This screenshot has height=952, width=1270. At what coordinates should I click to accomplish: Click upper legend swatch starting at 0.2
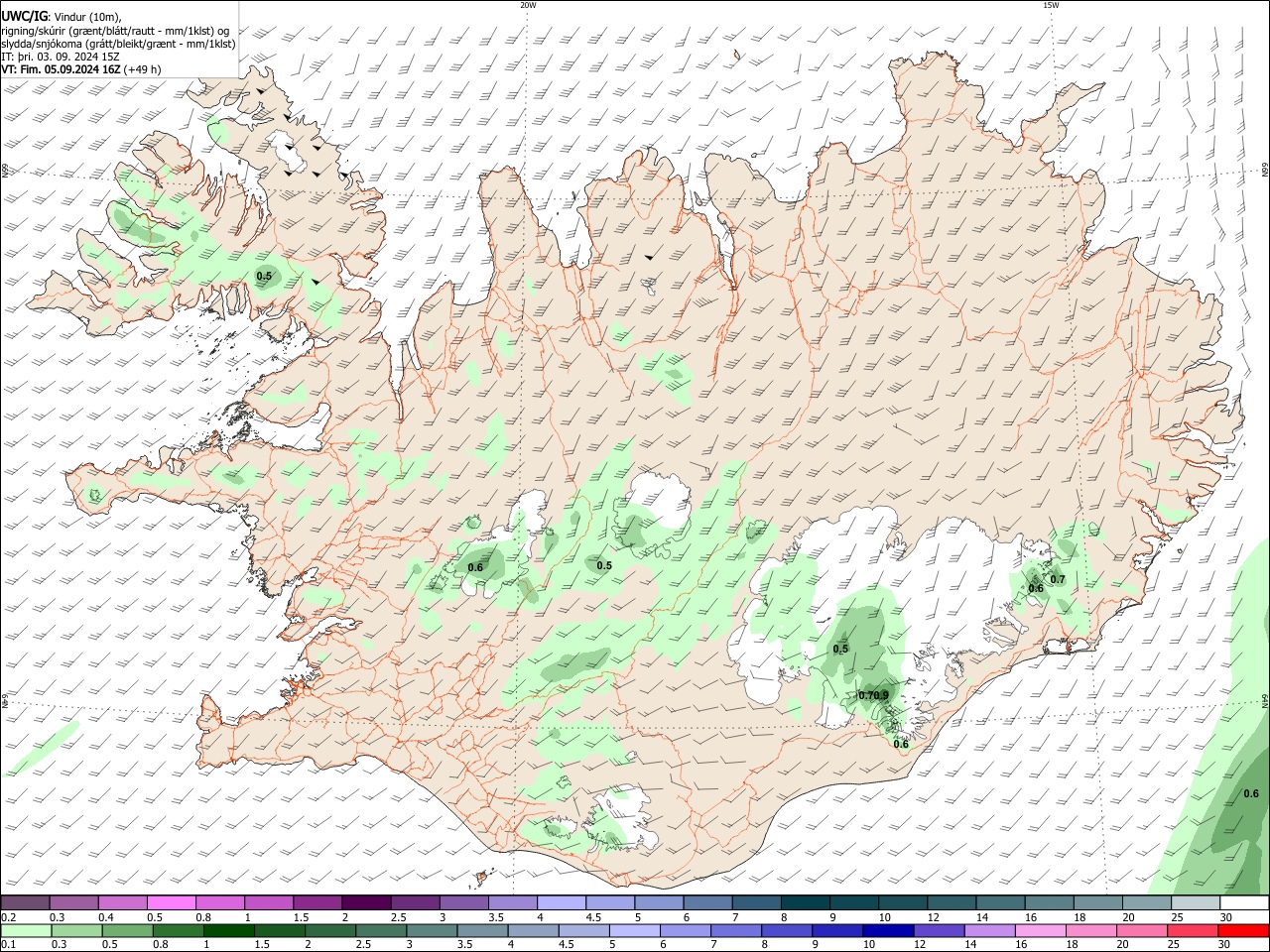[x=26, y=902]
